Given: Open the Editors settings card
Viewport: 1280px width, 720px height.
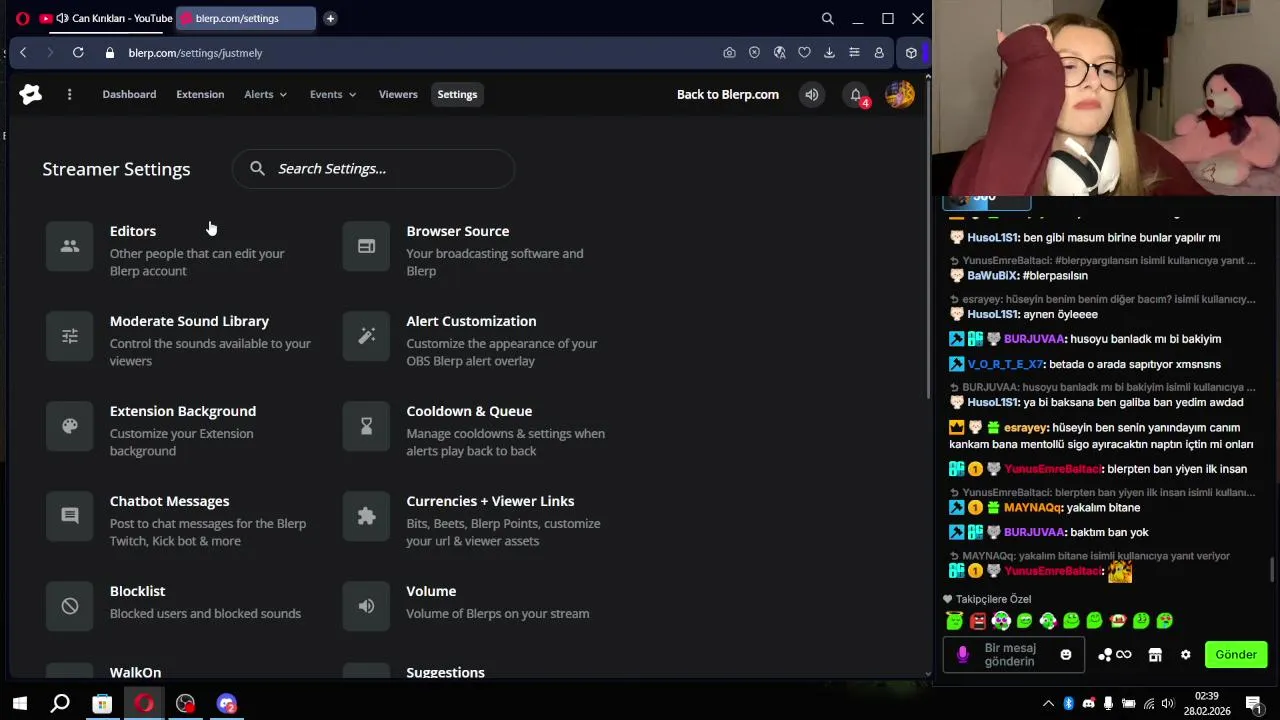Looking at the screenshot, I should [x=180, y=249].
